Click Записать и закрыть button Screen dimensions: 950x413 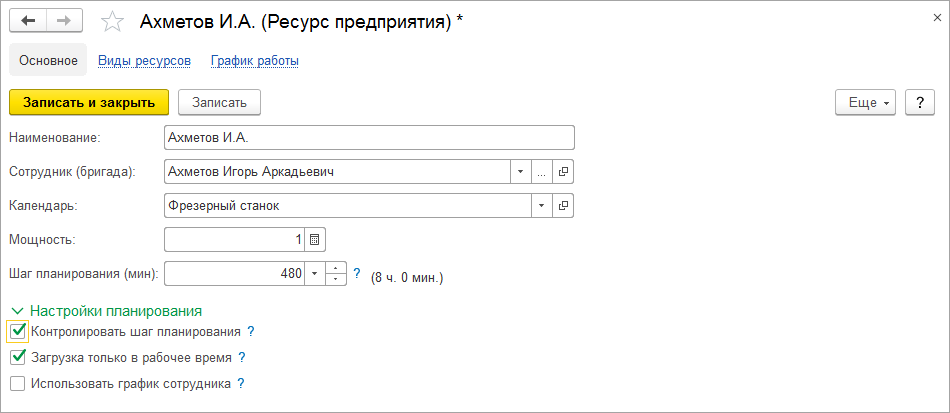pyautogui.click(x=89, y=102)
